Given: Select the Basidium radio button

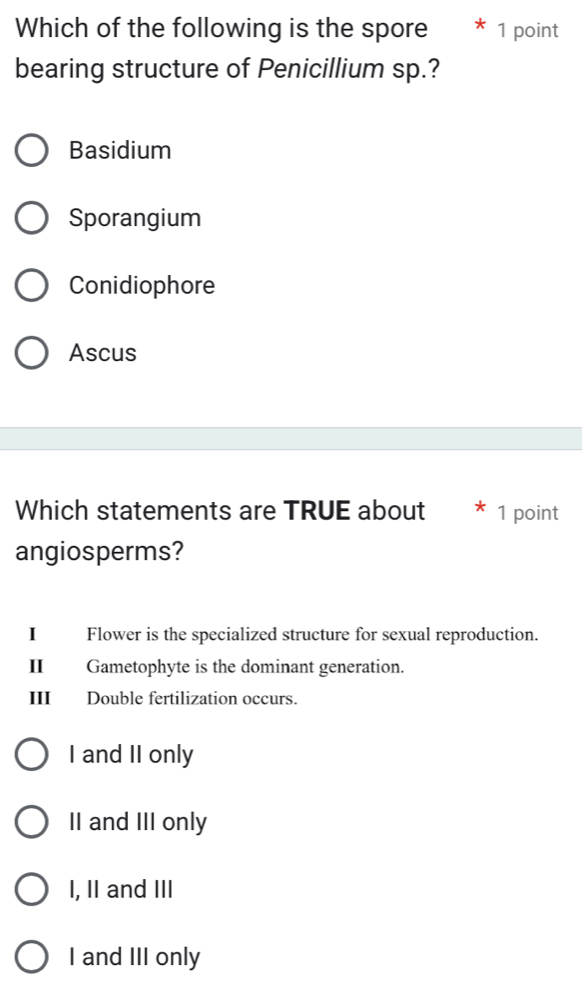Looking at the screenshot, I should click(x=31, y=149).
